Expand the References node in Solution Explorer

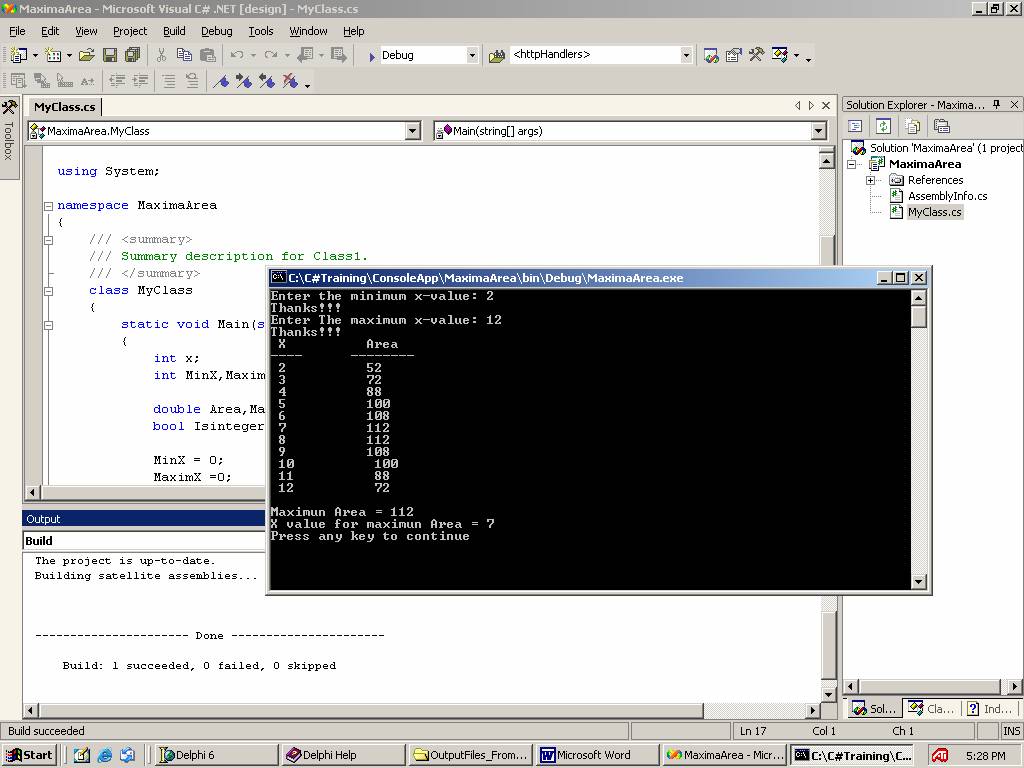871,180
